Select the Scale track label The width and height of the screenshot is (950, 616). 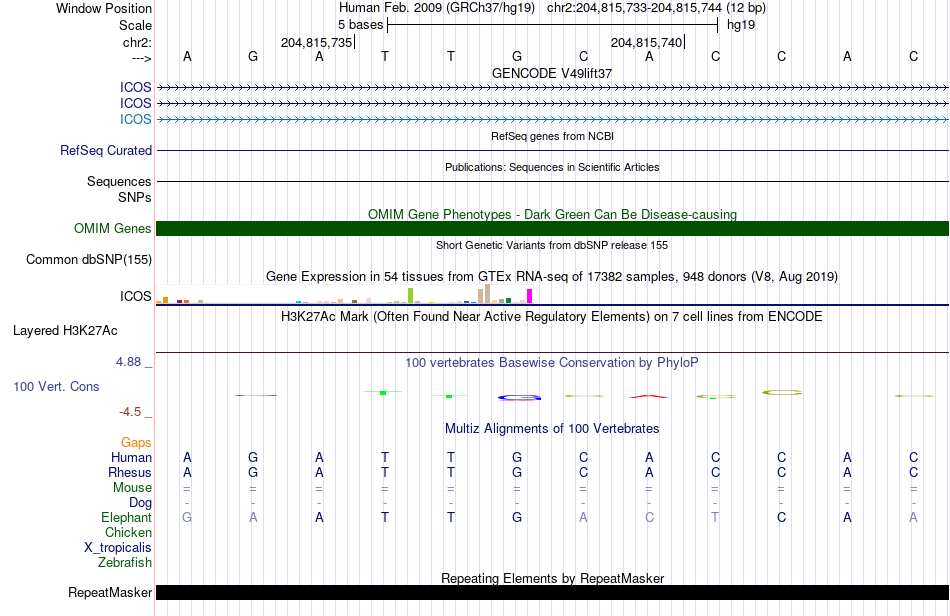(135, 25)
